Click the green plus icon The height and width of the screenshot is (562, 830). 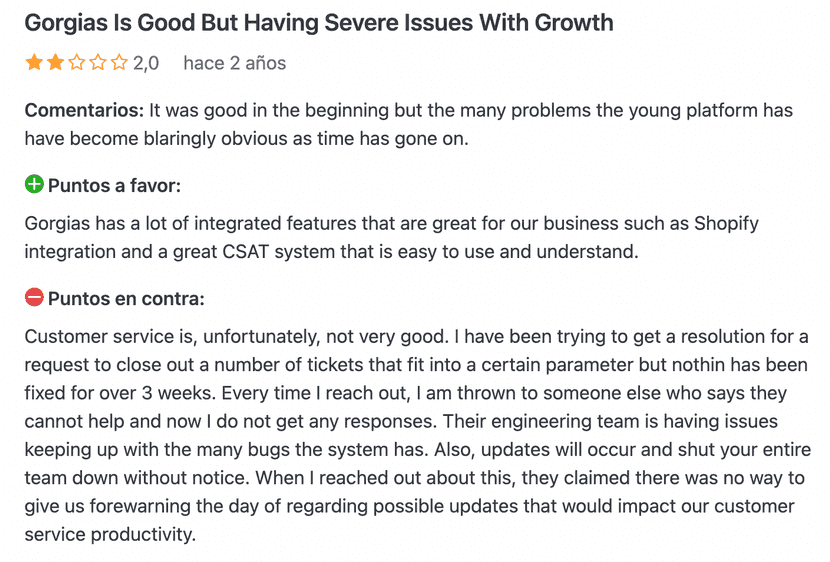coord(34,185)
